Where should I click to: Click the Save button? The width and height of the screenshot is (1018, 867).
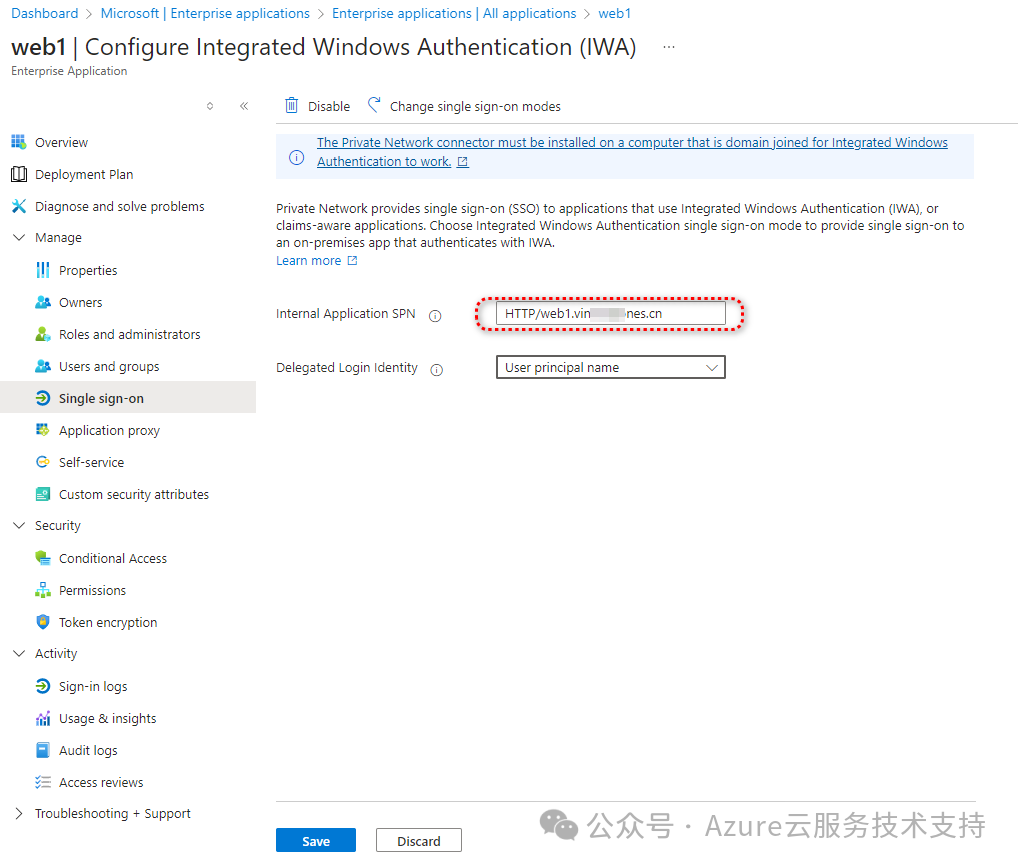click(x=316, y=840)
